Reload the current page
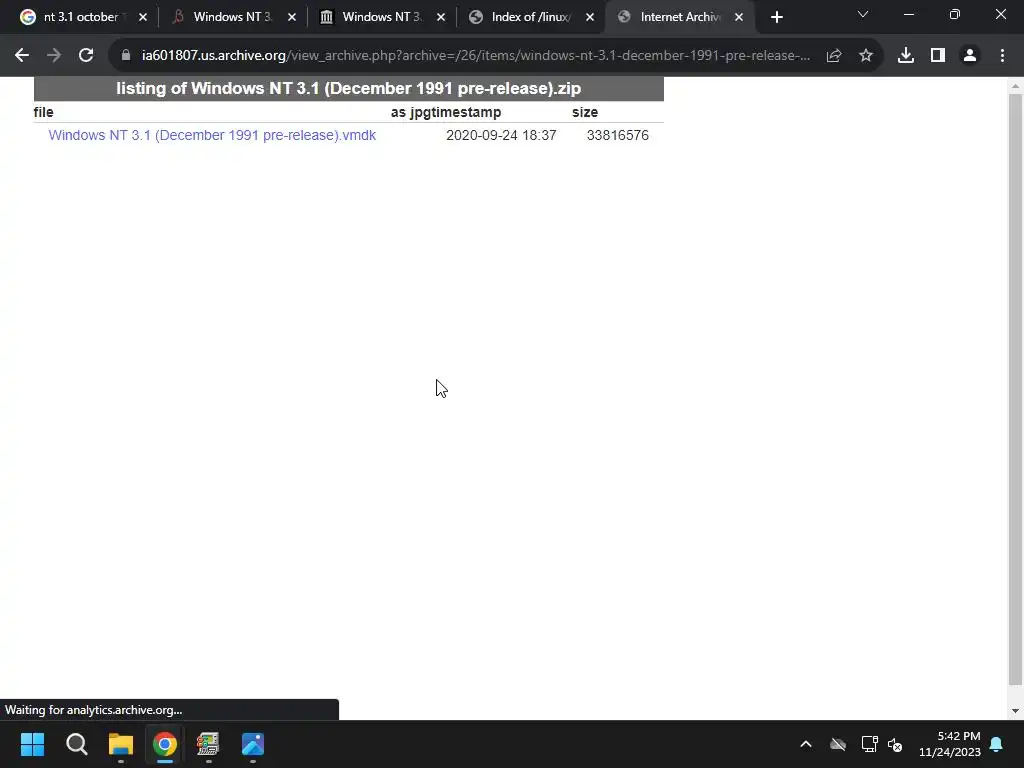The image size is (1024, 768). click(86, 56)
